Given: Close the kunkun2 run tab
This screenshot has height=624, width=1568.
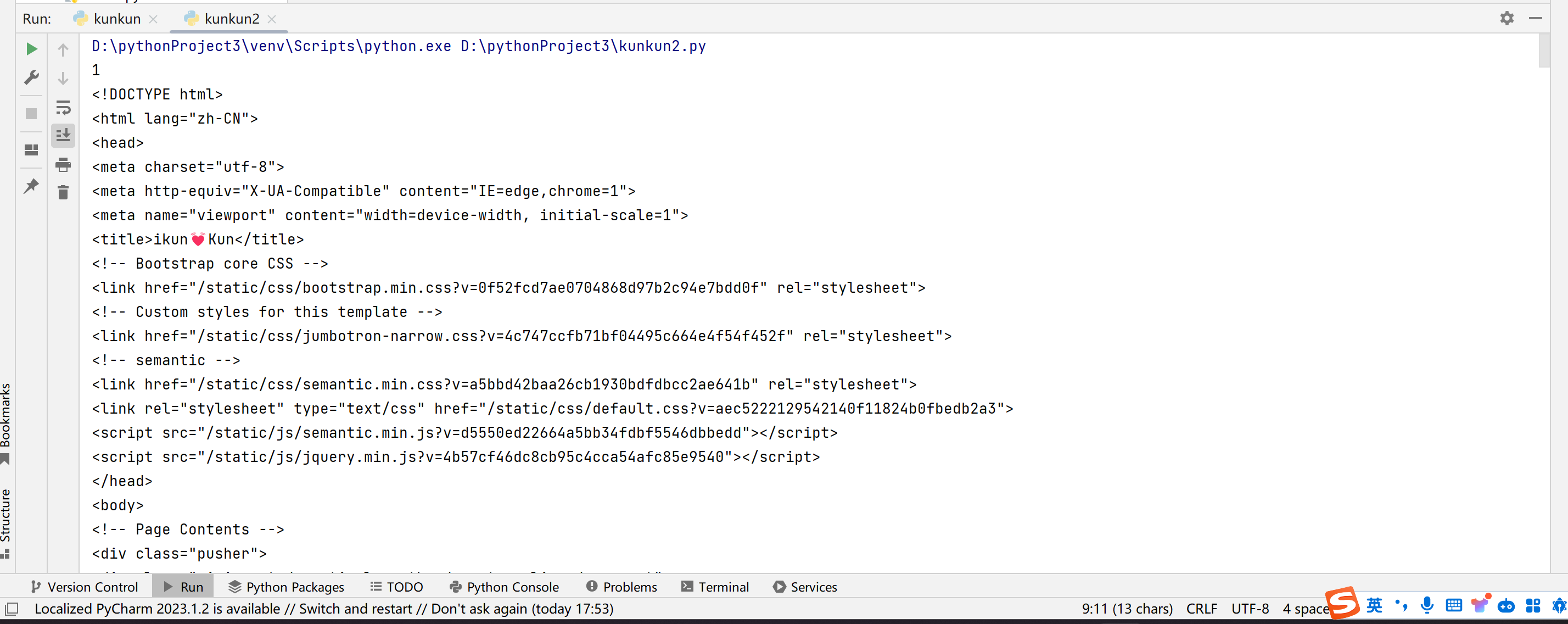Looking at the screenshot, I should [x=272, y=19].
